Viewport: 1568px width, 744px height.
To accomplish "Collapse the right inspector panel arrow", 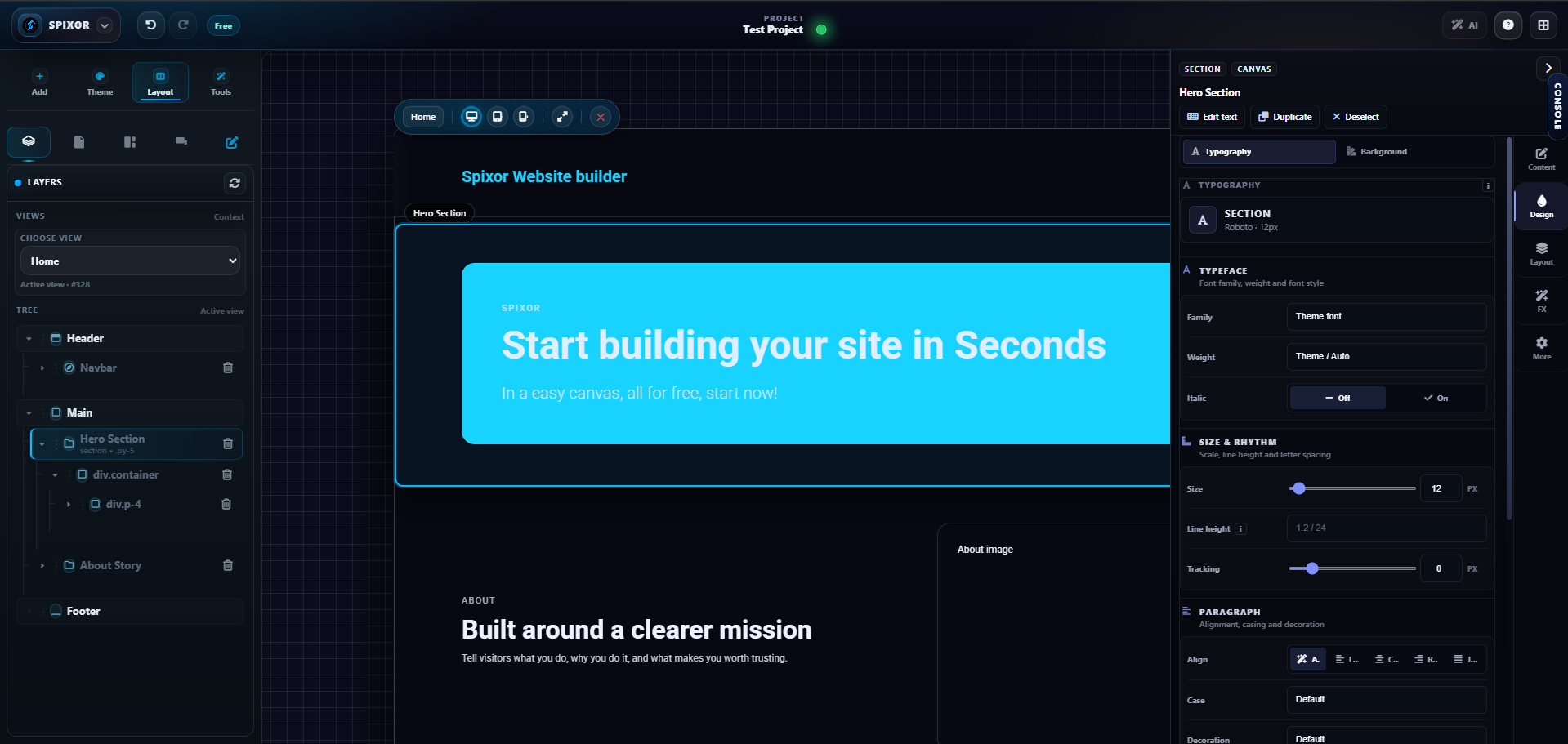I will coord(1548,68).
